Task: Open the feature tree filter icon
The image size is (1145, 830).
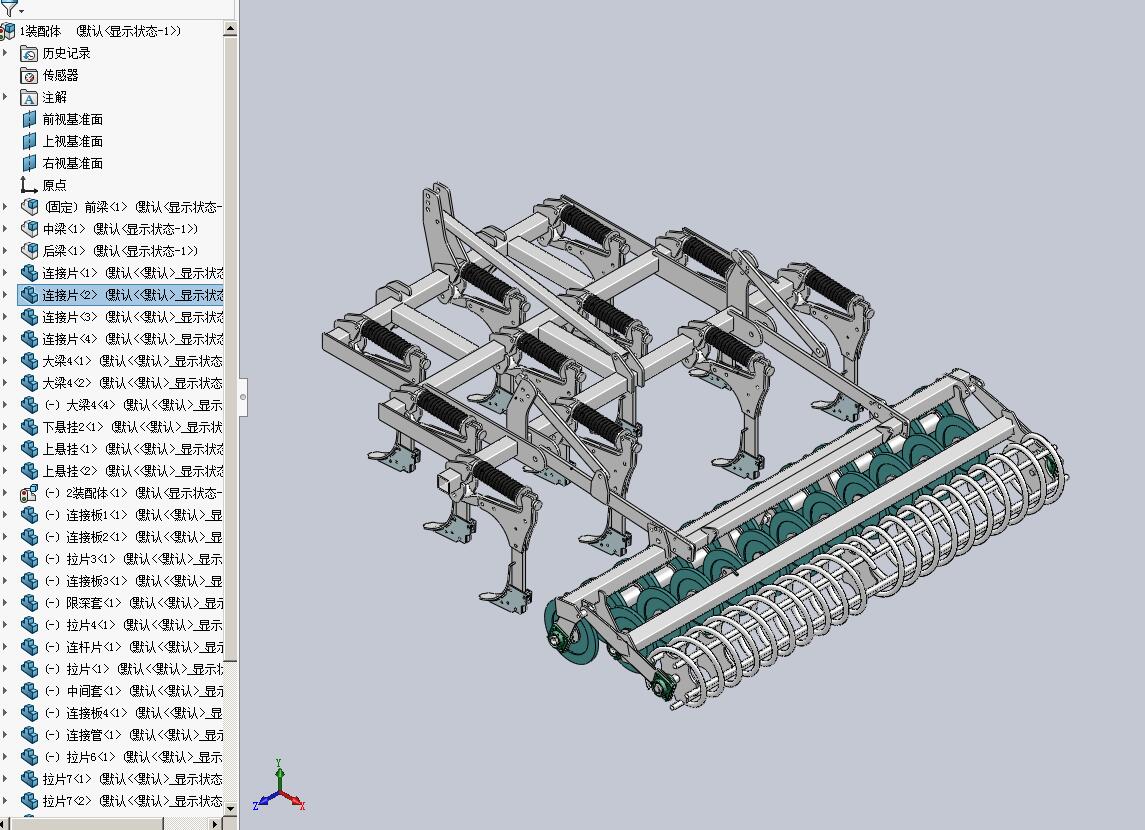Action: click(x=9, y=8)
